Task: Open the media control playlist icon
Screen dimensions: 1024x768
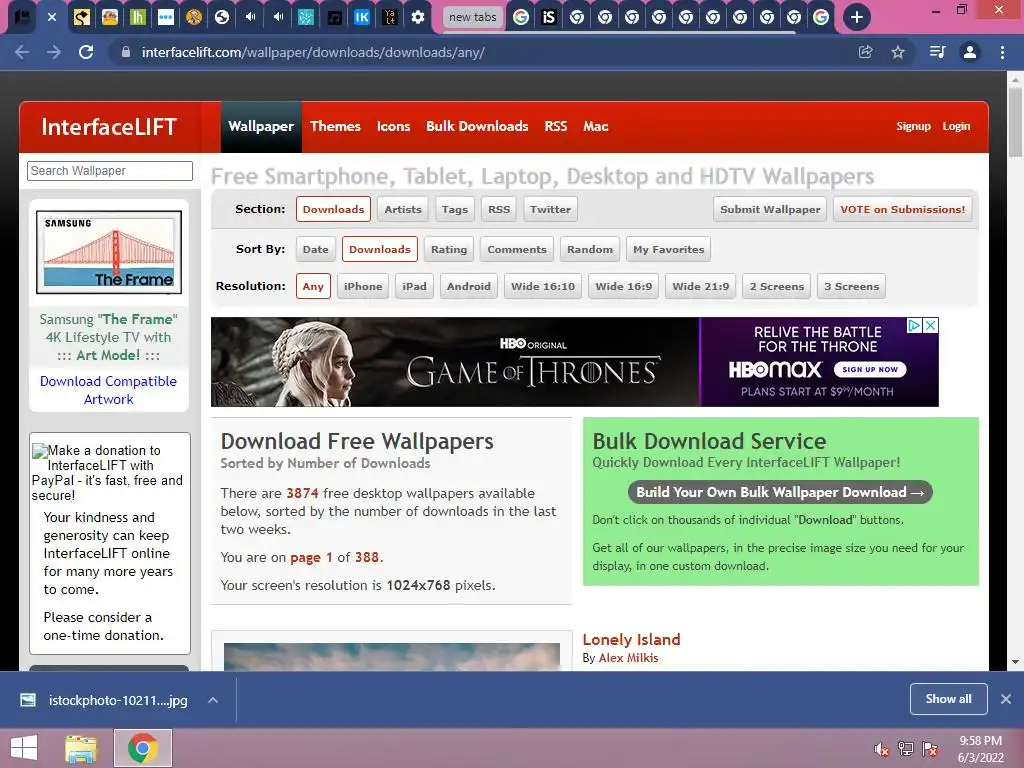Action: click(937, 52)
